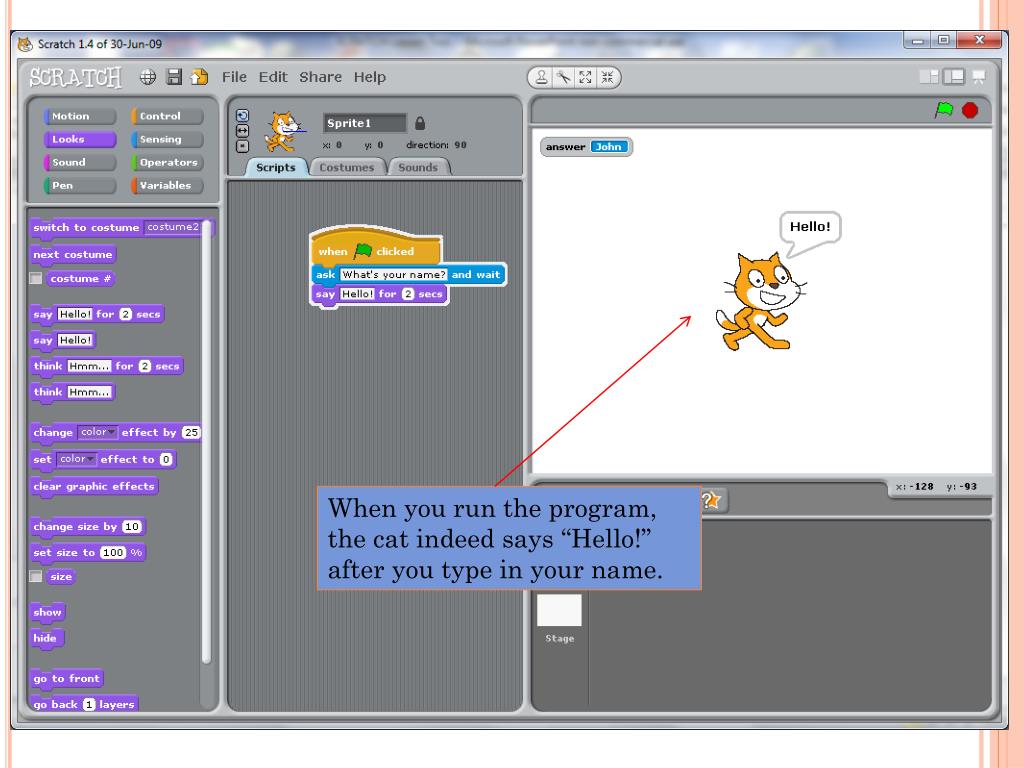The width and height of the screenshot is (1024, 768).
Task: Open the Share menu
Action: (x=321, y=77)
